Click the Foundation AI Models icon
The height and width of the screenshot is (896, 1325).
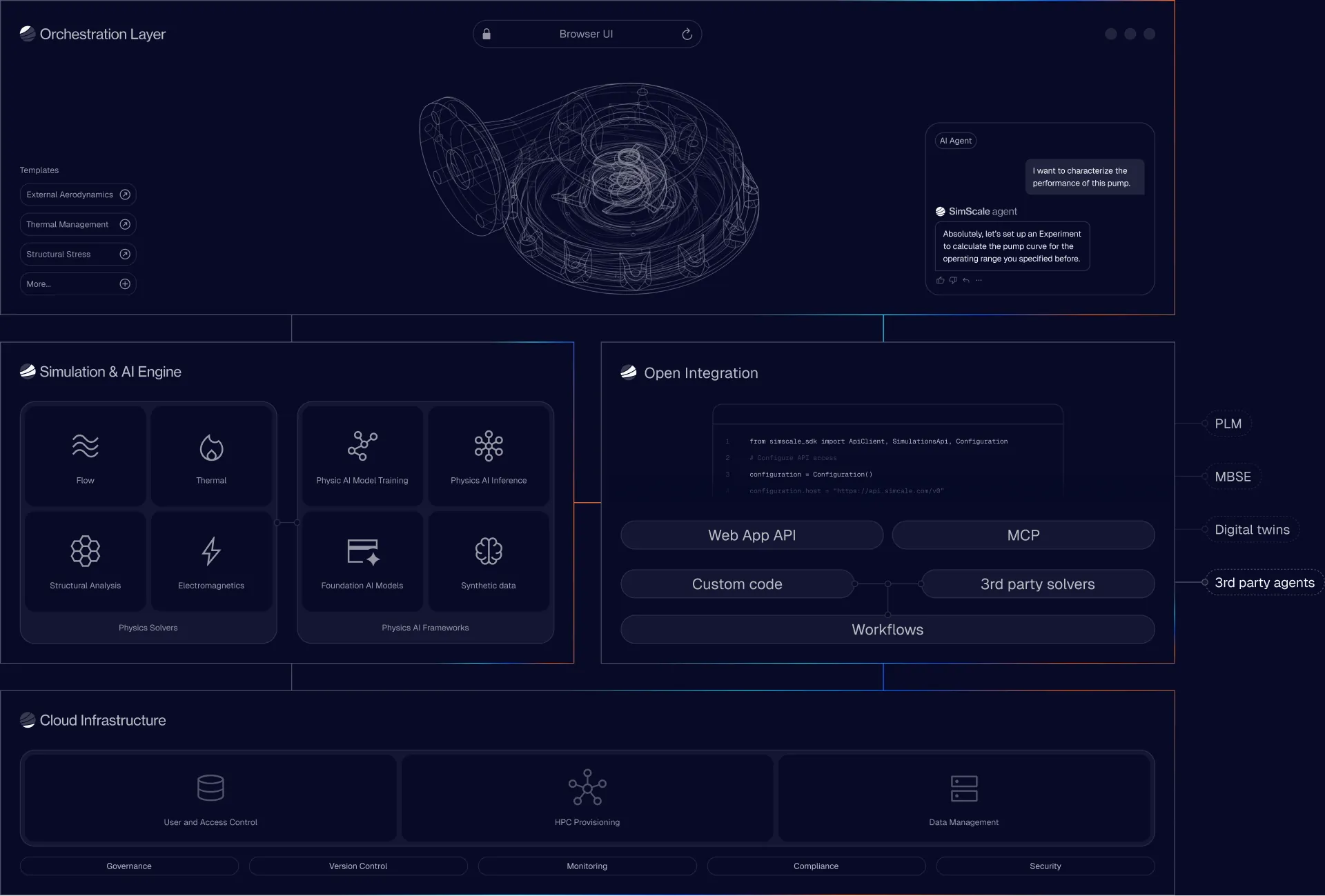(x=363, y=552)
